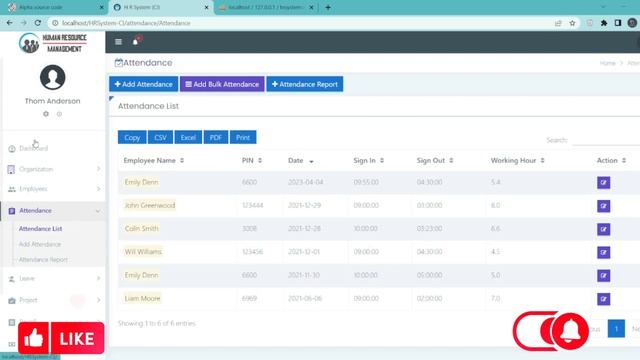640x360 pixels.
Task: Go to pagination page 1
Action: 616,329
